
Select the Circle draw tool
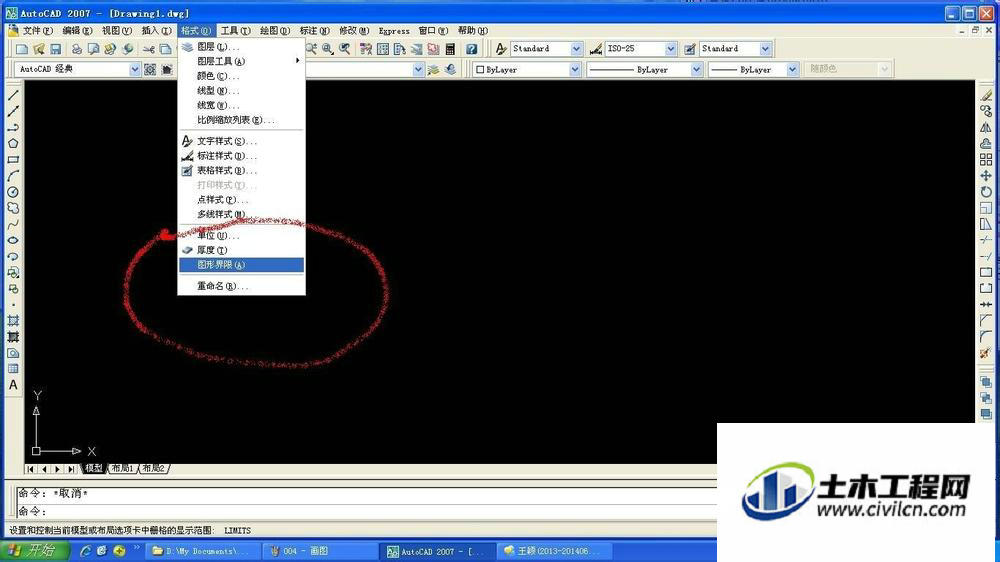click(x=13, y=192)
